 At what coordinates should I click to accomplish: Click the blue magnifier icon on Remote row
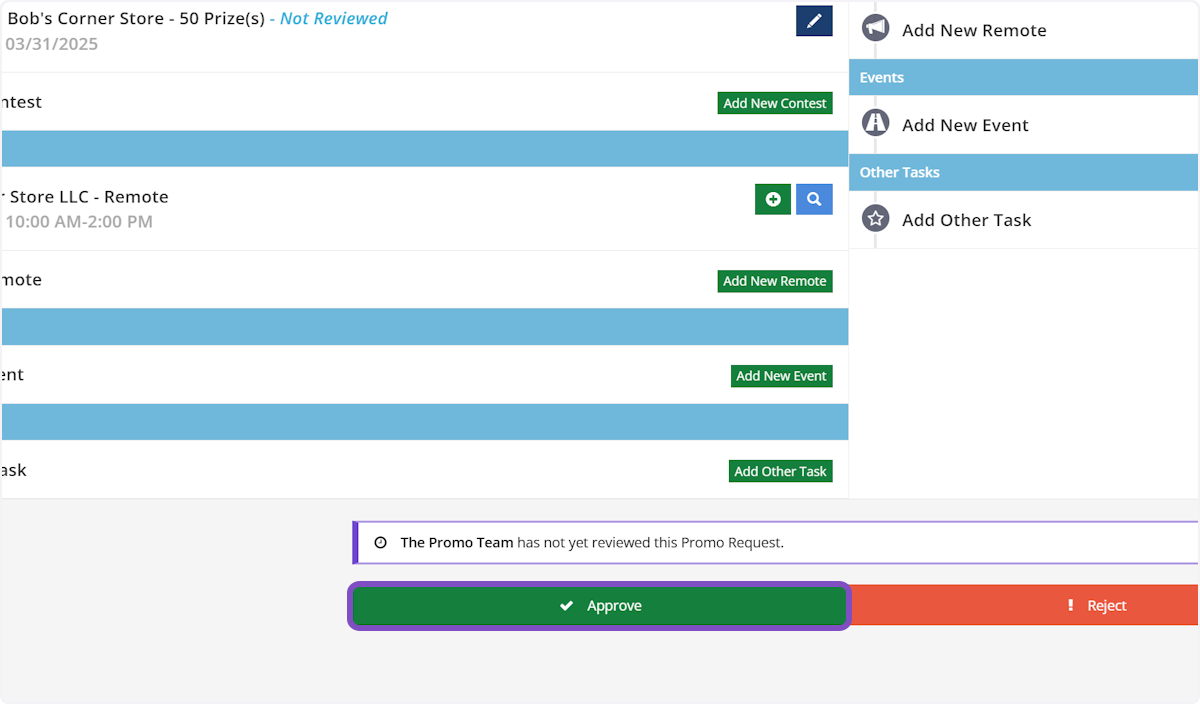coord(814,199)
